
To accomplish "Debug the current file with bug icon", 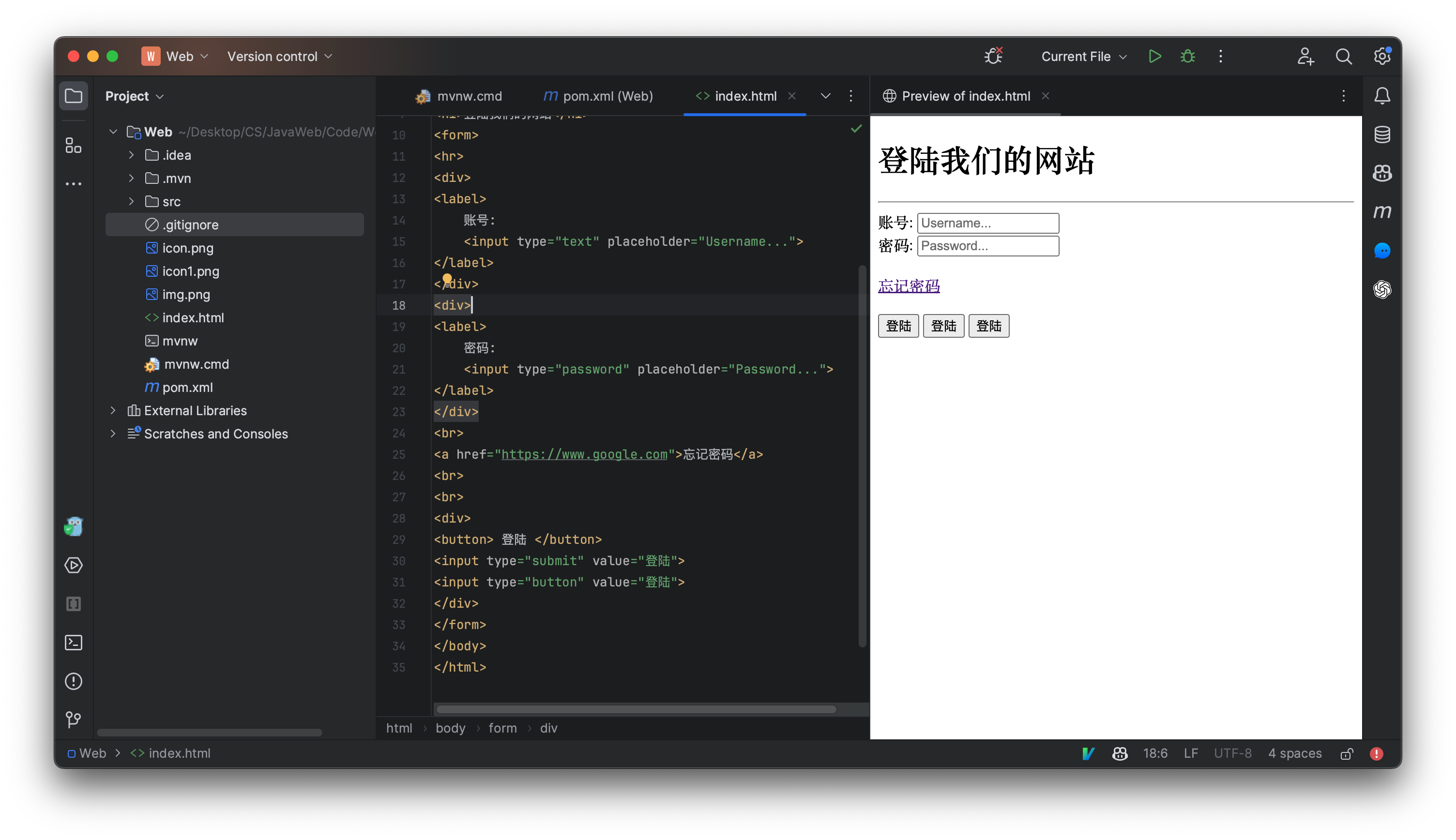I will pos(1187,56).
